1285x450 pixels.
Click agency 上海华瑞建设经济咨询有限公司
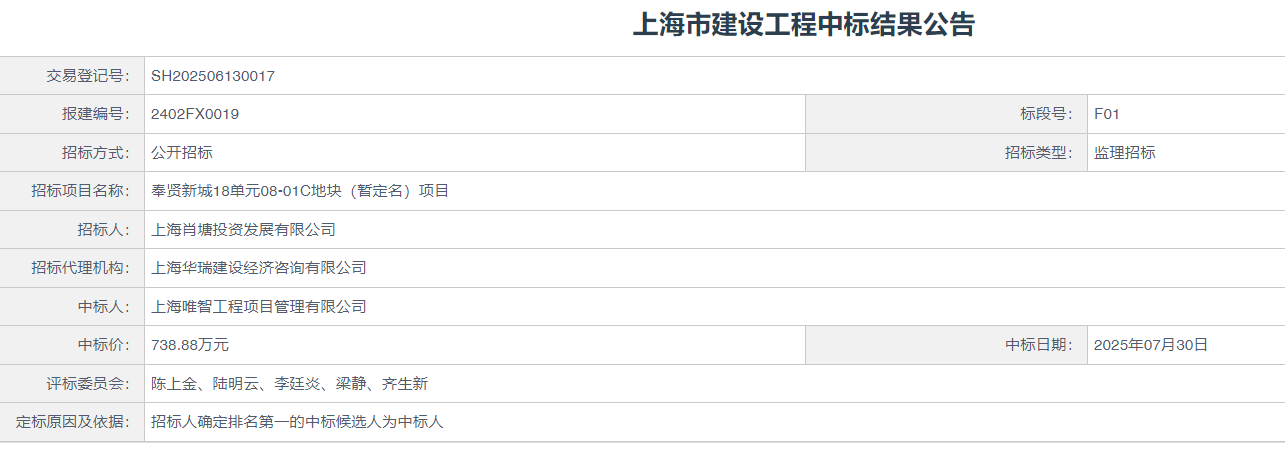(x=259, y=268)
